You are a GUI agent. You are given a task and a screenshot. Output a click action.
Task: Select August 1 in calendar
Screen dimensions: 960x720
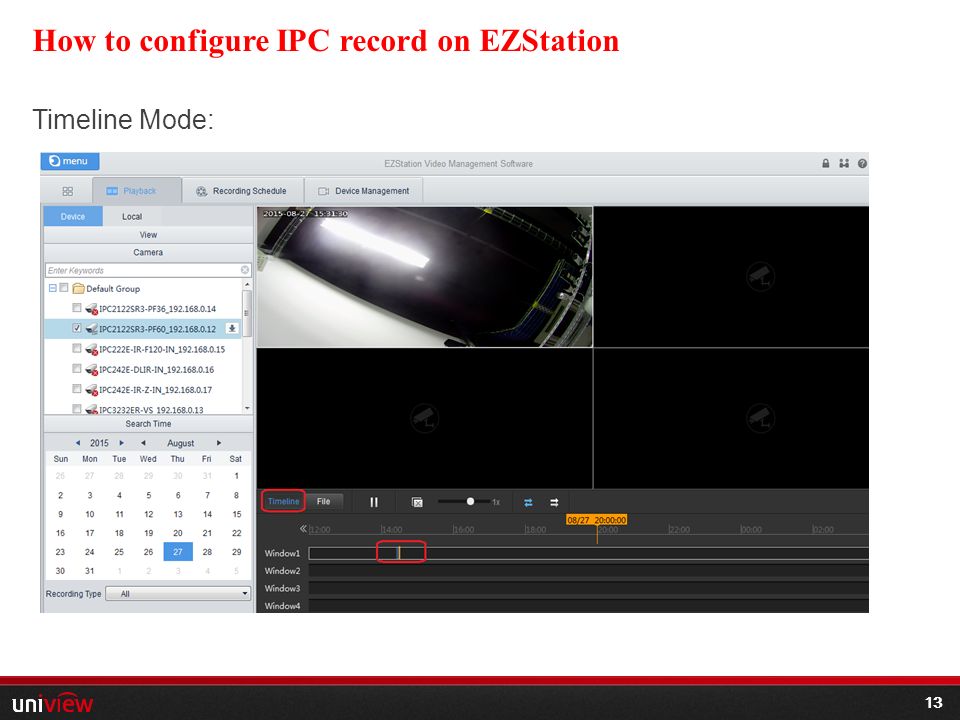(236, 476)
